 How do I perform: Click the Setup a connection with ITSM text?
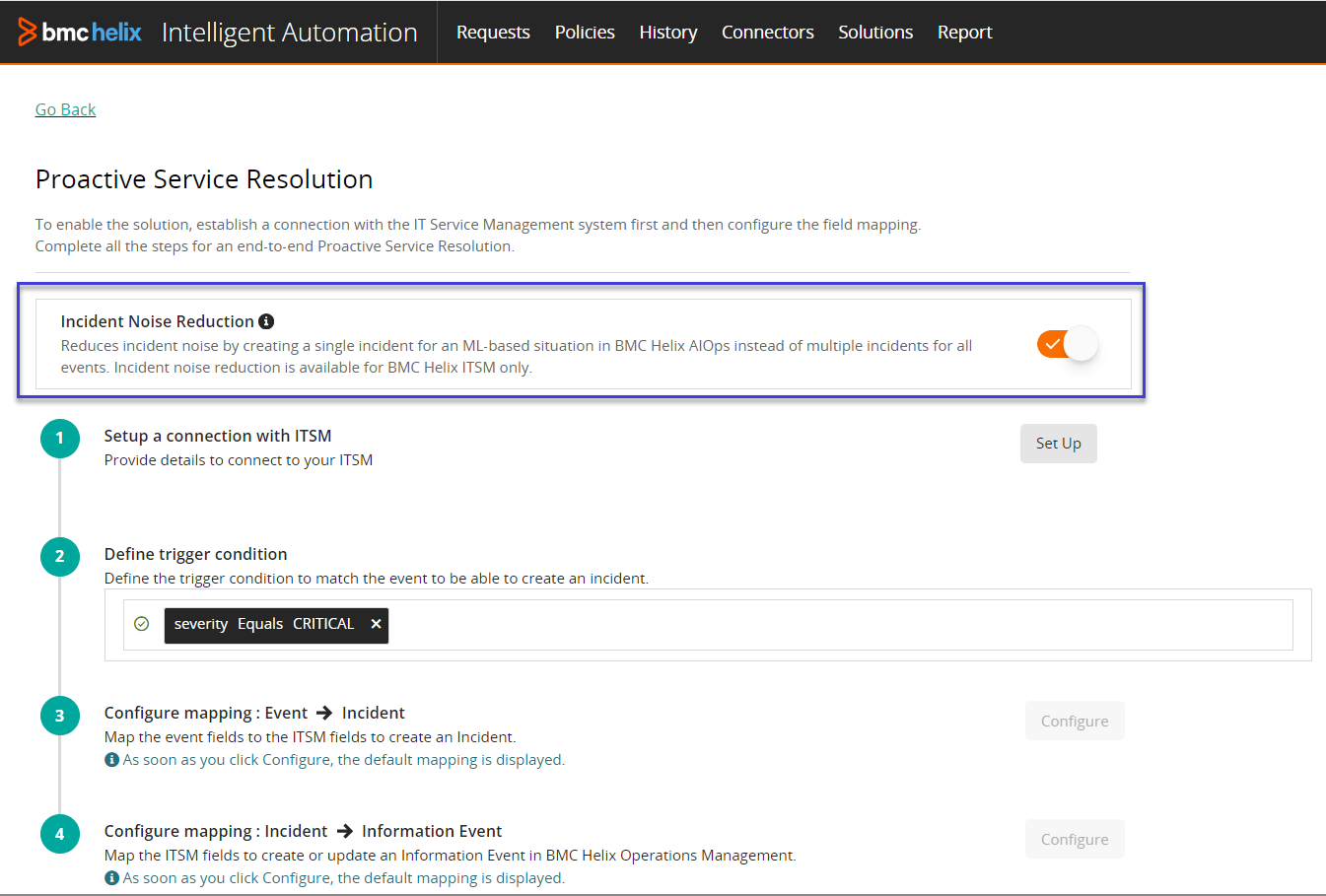pyautogui.click(x=218, y=436)
